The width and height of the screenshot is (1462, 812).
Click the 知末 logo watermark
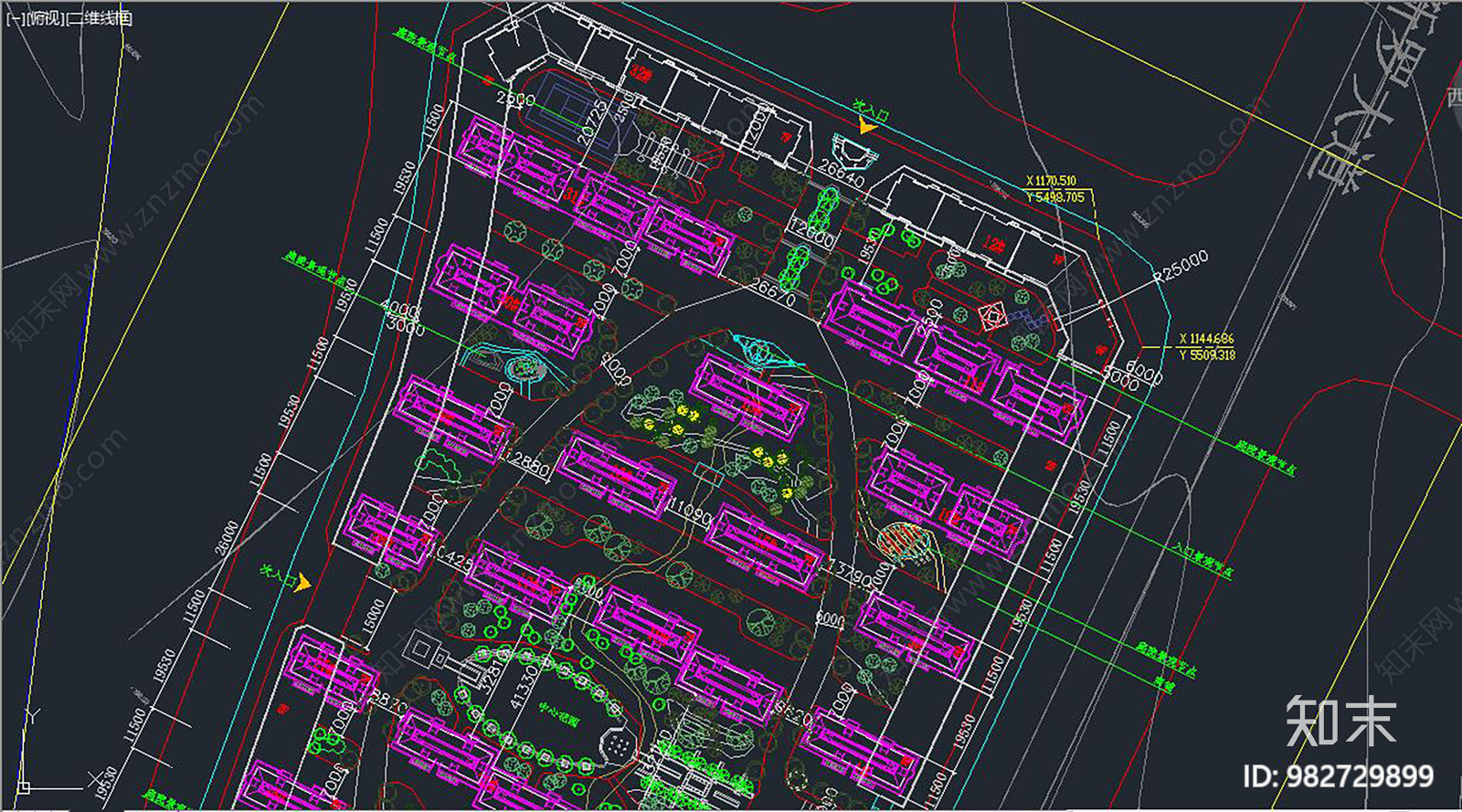tap(1340, 722)
